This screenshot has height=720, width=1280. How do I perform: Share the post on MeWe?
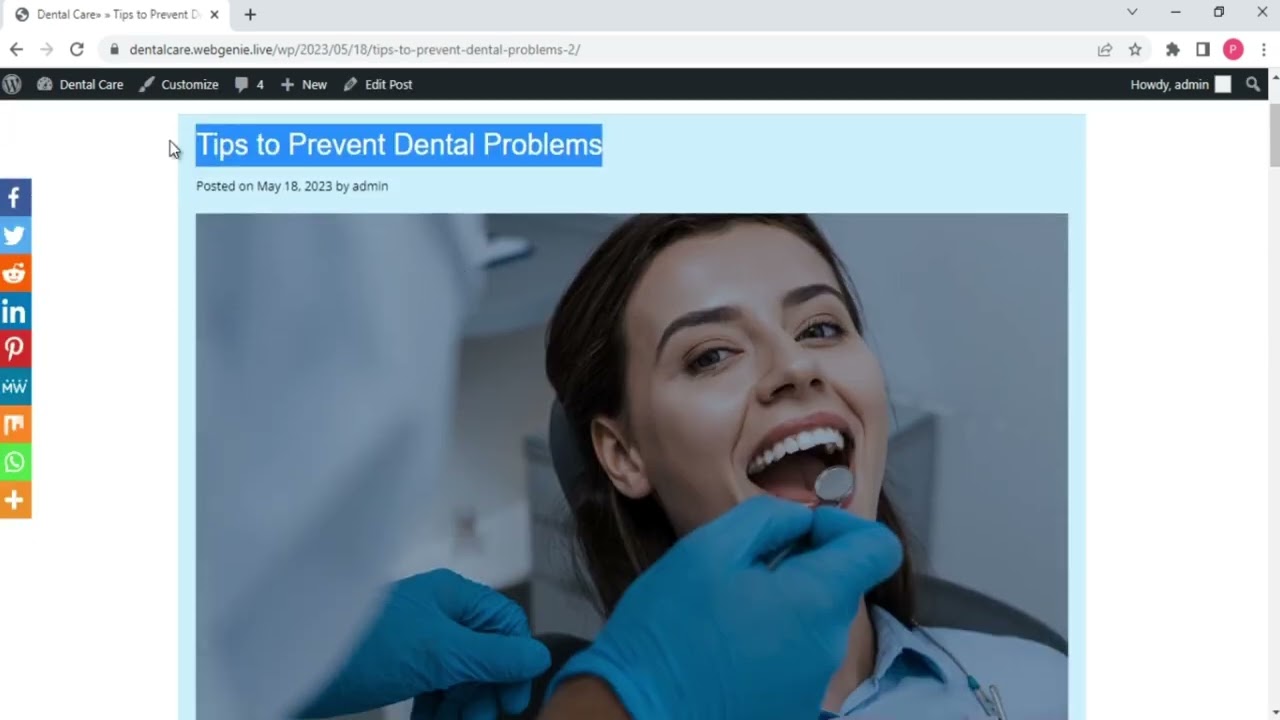tap(15, 387)
